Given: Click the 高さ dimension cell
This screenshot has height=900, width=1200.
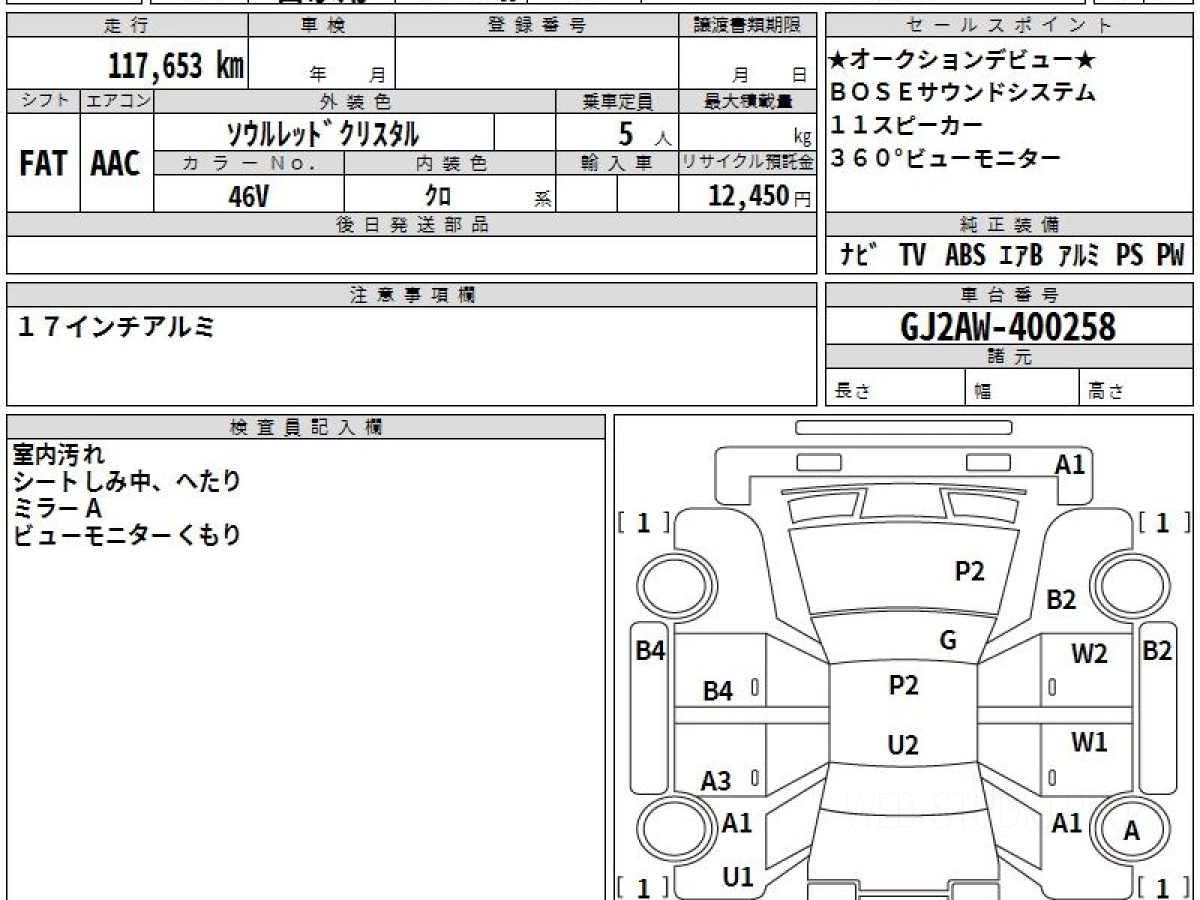Looking at the screenshot, I should (x=1137, y=387).
